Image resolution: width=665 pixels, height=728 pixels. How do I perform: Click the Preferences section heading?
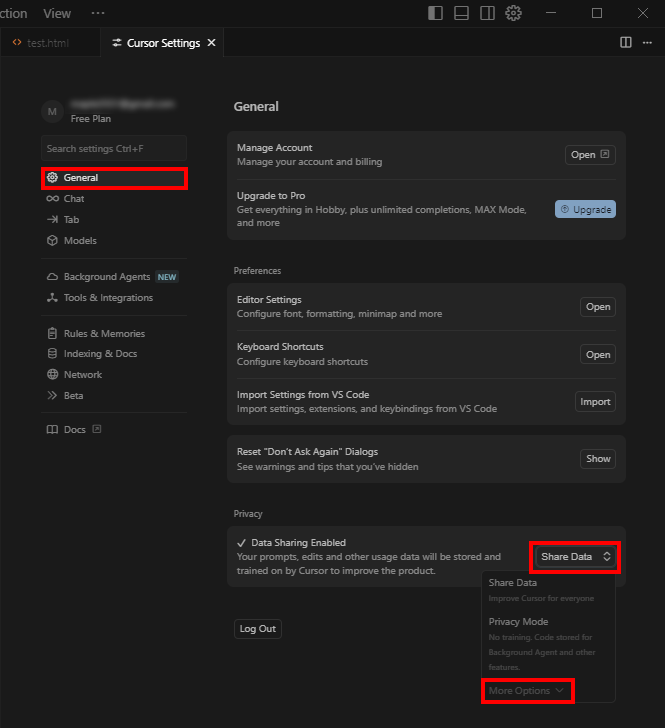[257, 271]
